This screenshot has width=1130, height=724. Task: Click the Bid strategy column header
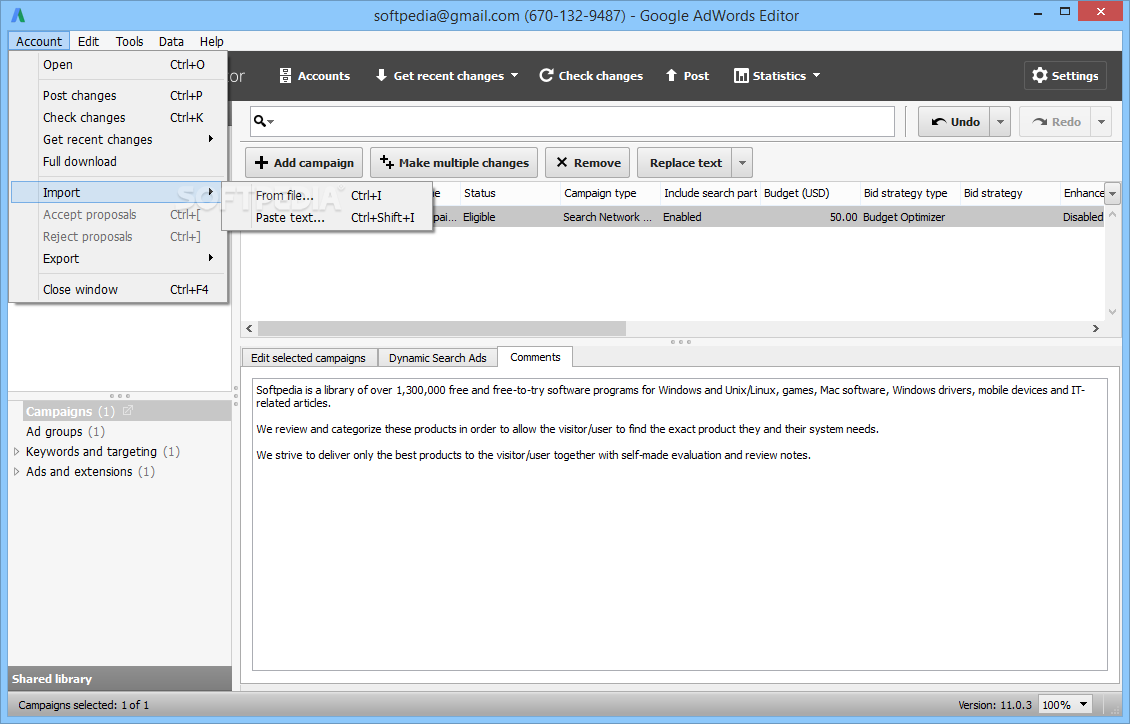tap(1010, 193)
